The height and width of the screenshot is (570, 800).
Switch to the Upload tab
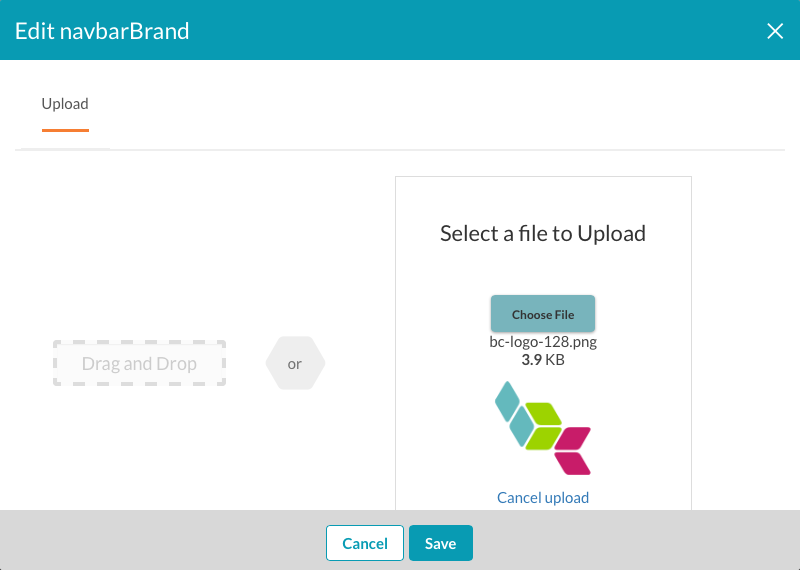click(65, 104)
